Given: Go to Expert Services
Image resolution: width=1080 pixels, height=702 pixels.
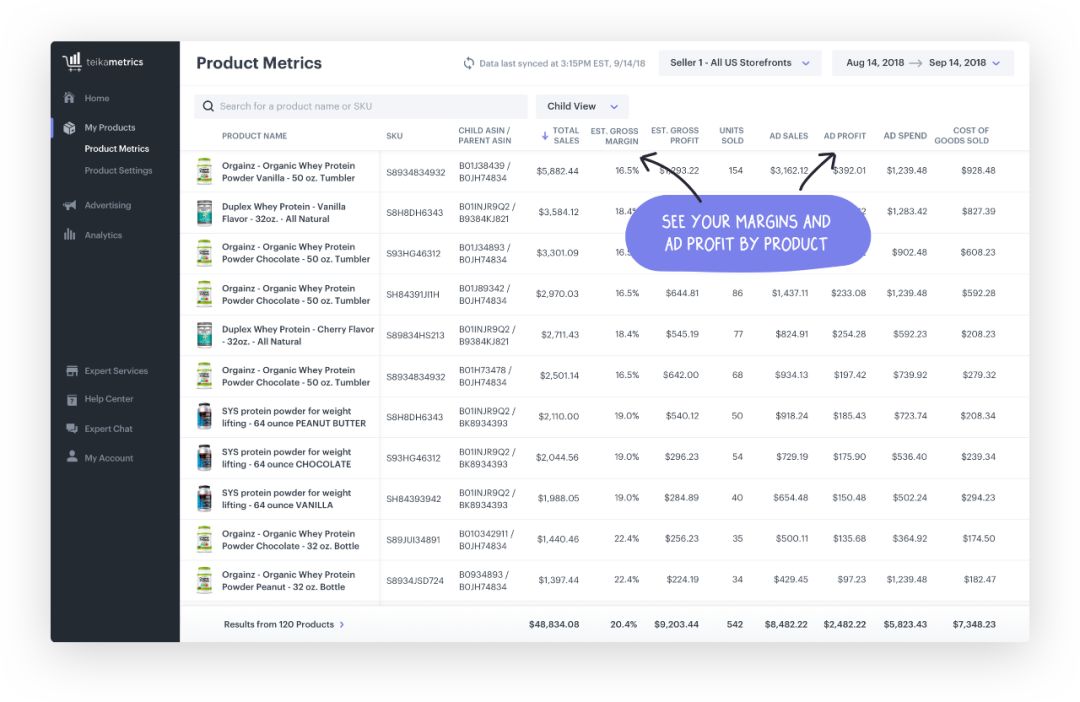Looking at the screenshot, I should pyautogui.click(x=116, y=371).
